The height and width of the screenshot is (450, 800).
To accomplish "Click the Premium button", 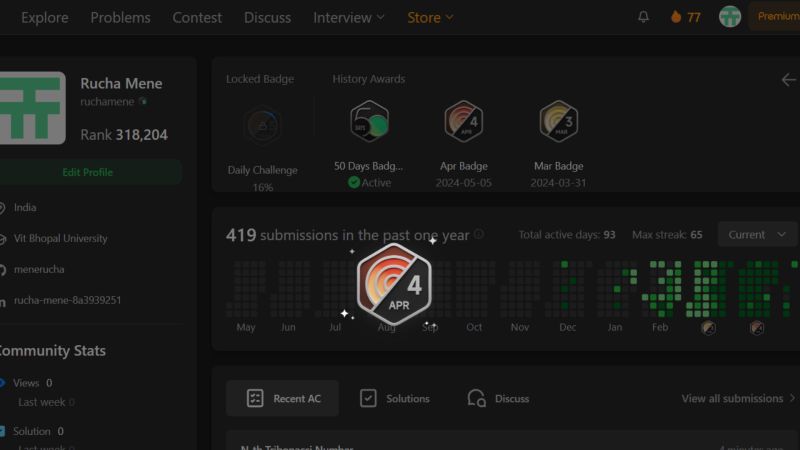I will [x=774, y=16].
